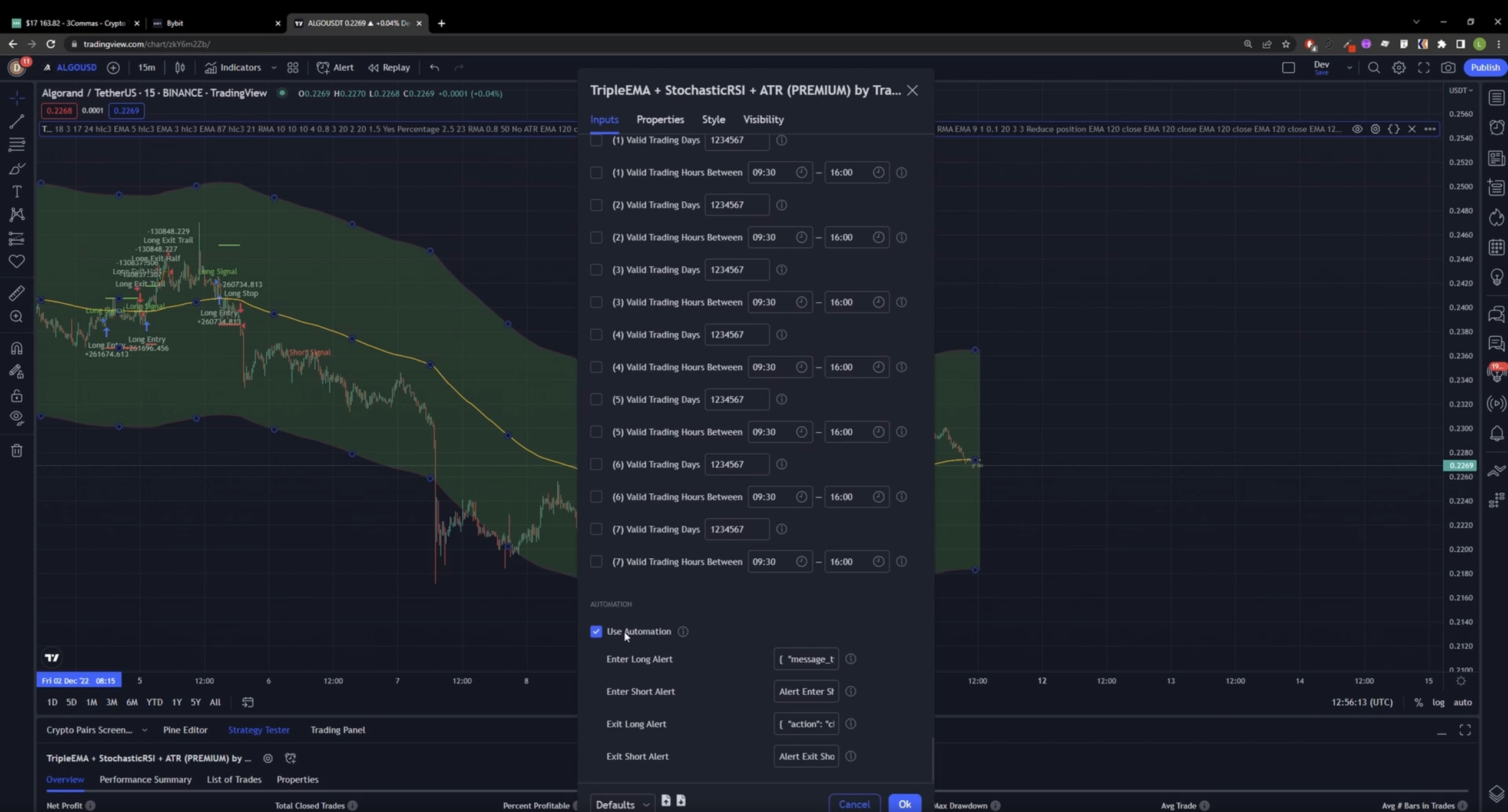The height and width of the screenshot is (812, 1508).
Task: Click the Remove objects trash icon
Action: (x=16, y=450)
